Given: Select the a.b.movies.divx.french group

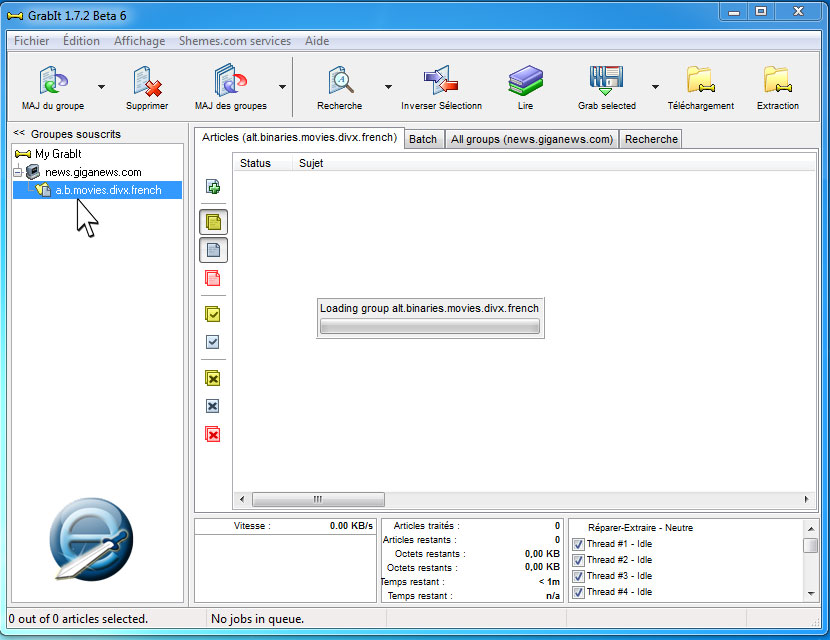Looking at the screenshot, I should [108, 190].
